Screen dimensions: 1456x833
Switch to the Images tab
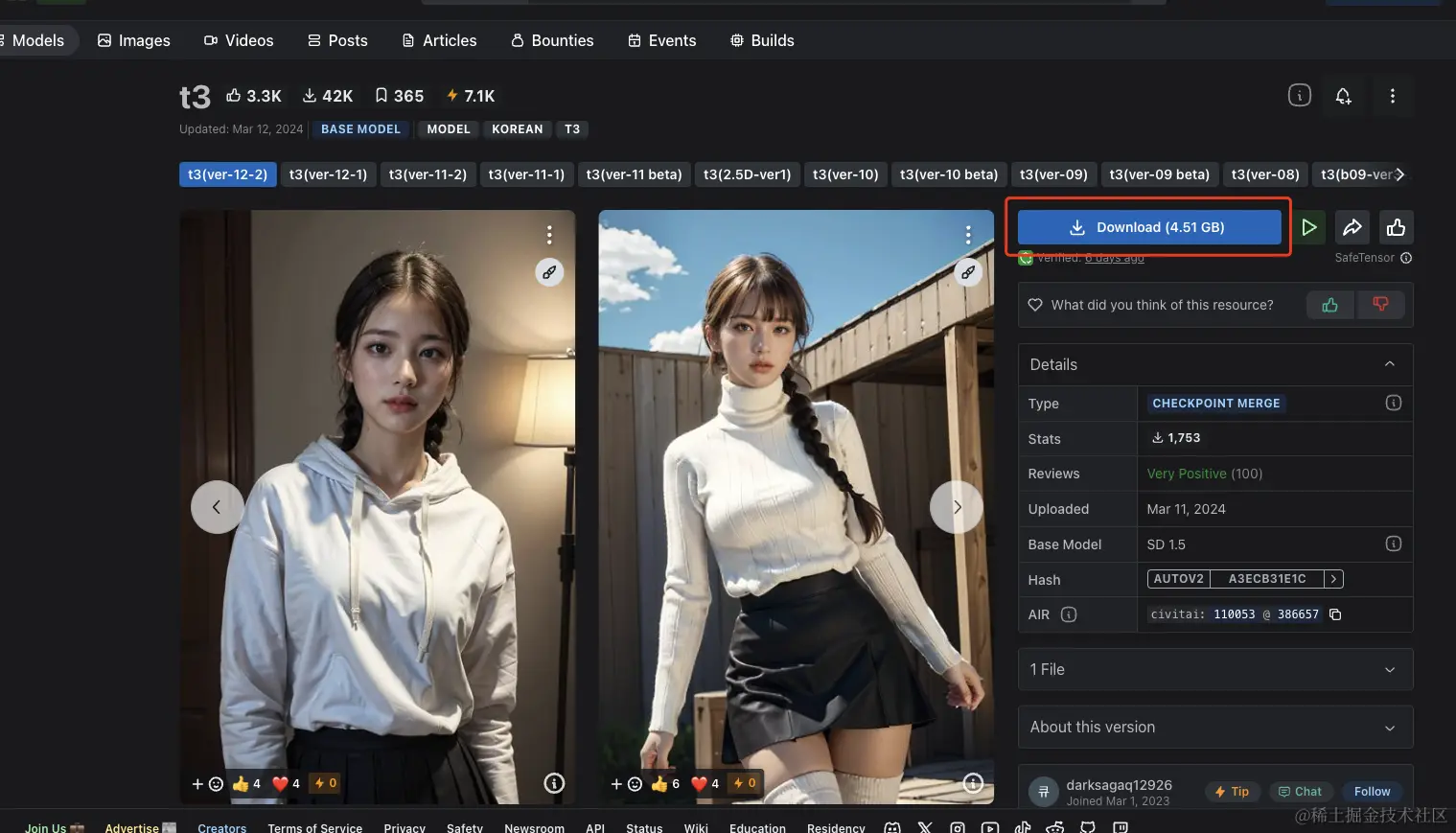(x=133, y=40)
